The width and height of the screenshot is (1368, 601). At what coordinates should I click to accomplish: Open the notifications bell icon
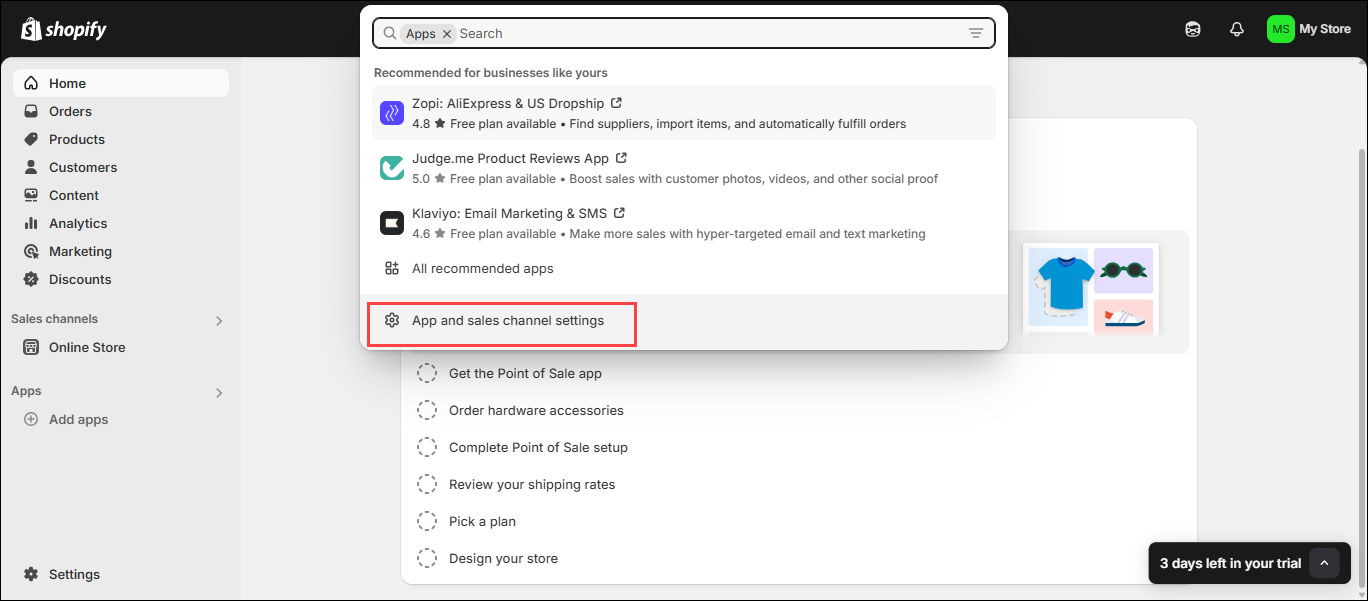click(1237, 29)
